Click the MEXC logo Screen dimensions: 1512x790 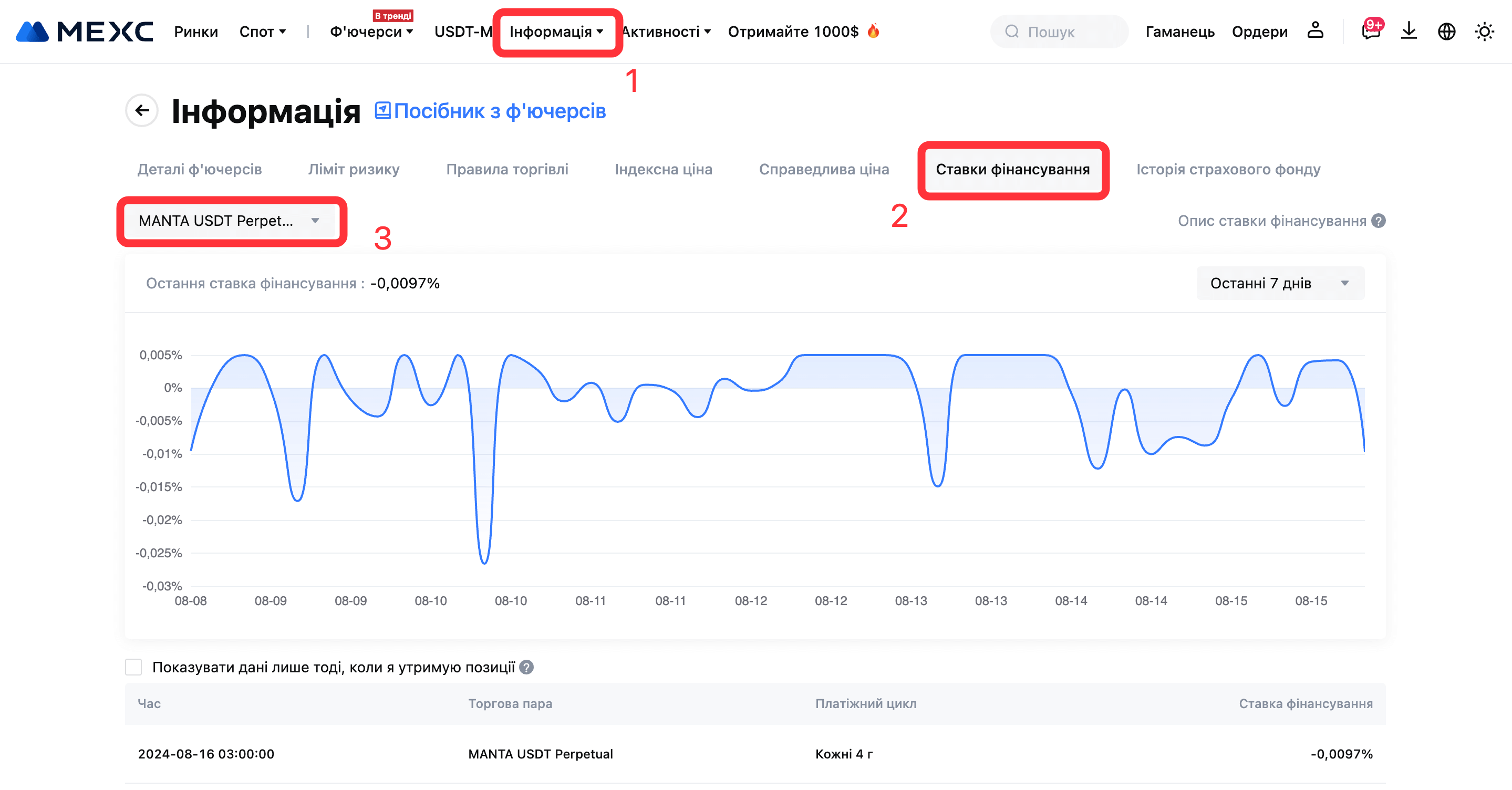pos(84,31)
